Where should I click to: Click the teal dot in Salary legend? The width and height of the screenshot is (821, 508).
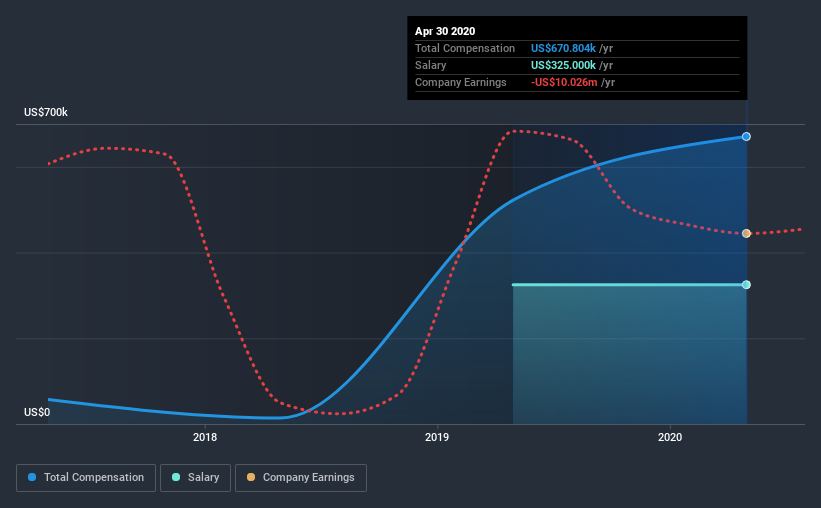coord(176,477)
